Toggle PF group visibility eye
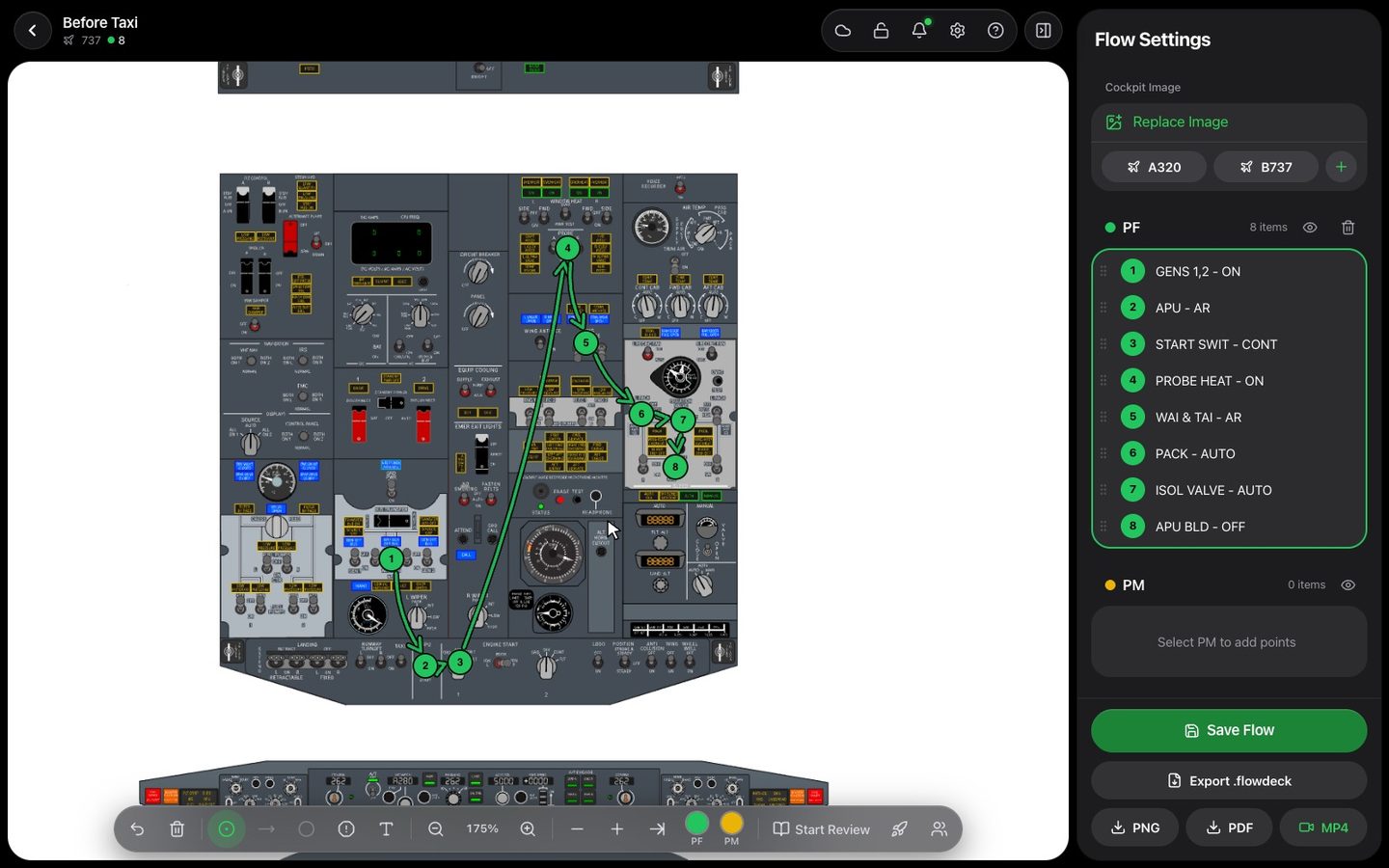 click(1310, 228)
